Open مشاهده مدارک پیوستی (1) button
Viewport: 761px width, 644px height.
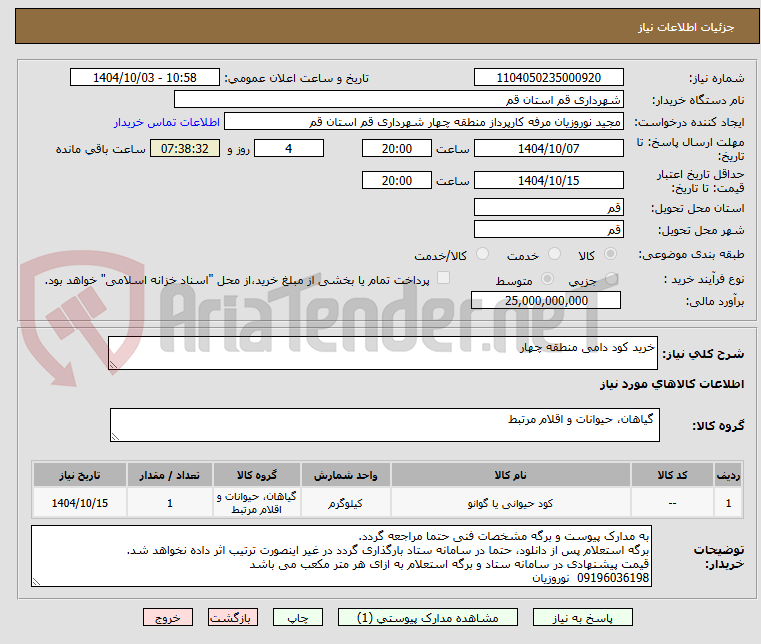(428, 617)
